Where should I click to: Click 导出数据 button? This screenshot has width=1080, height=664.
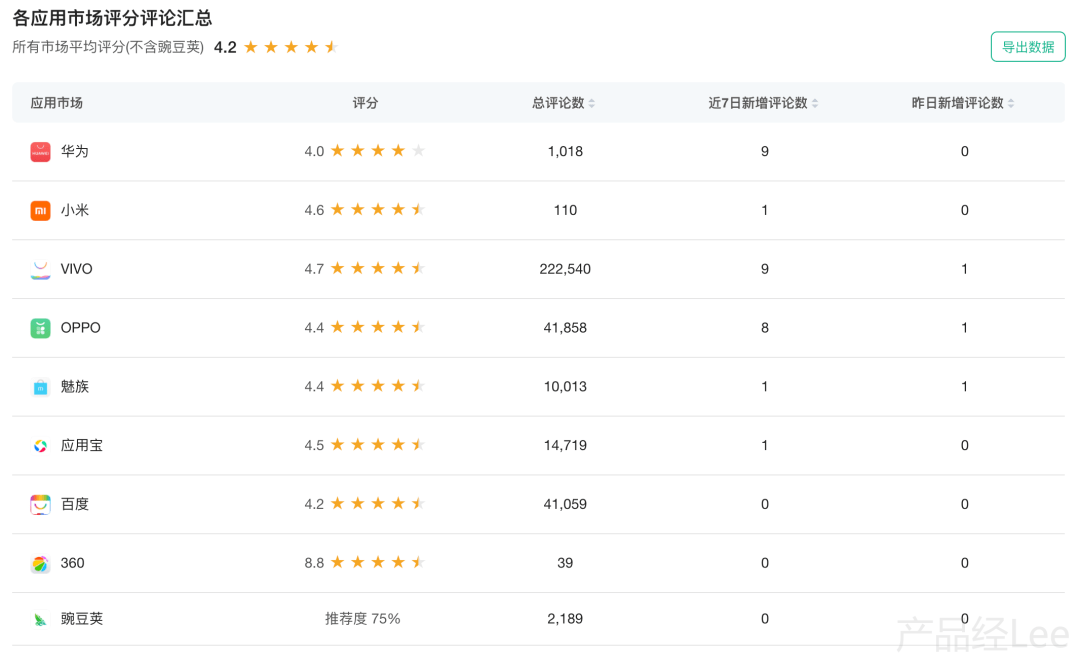tap(1028, 47)
